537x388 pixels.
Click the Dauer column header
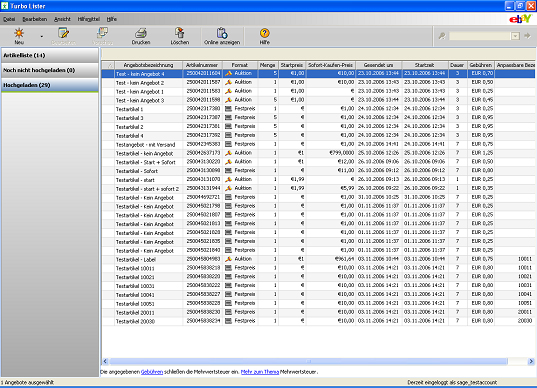click(457, 65)
